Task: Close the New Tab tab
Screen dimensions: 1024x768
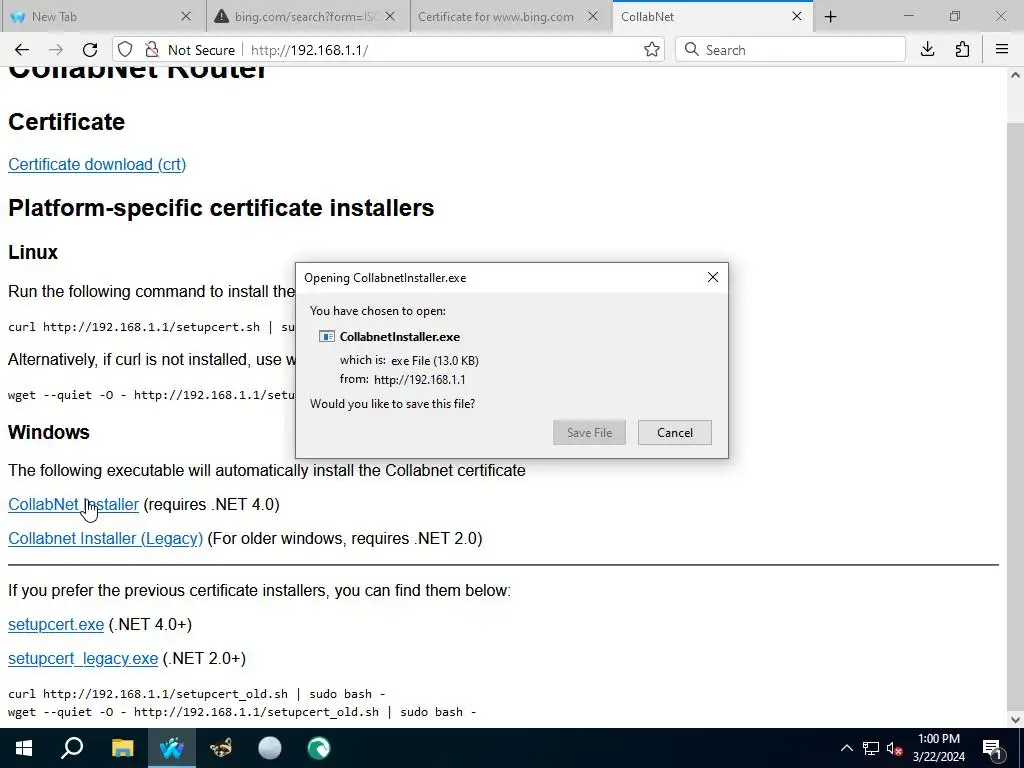Action: click(186, 17)
